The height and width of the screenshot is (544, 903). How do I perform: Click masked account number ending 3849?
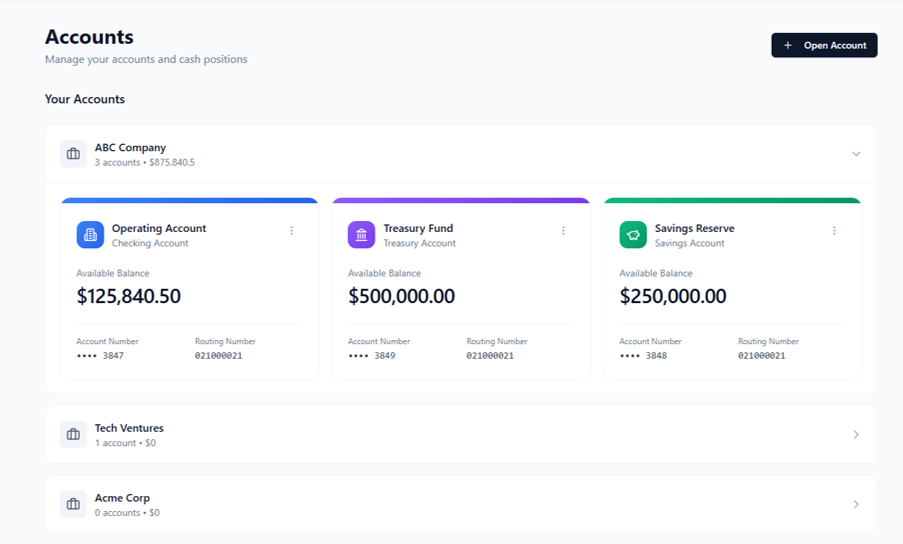371,356
